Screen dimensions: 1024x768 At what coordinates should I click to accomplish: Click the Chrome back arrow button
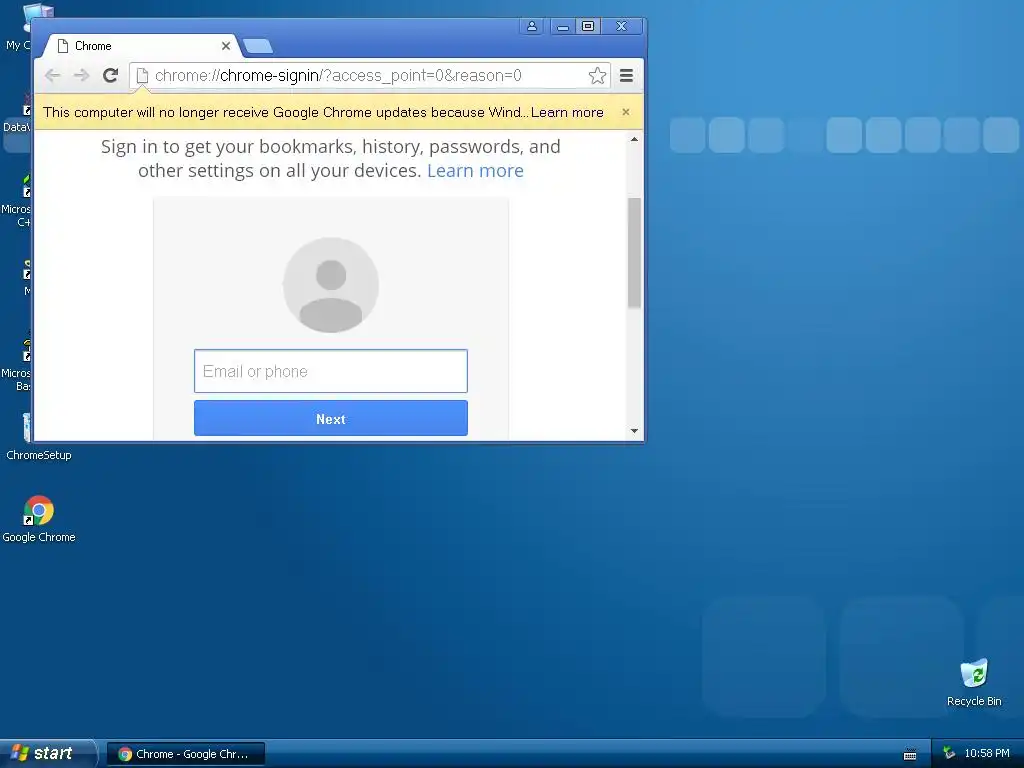pyautogui.click(x=53, y=76)
